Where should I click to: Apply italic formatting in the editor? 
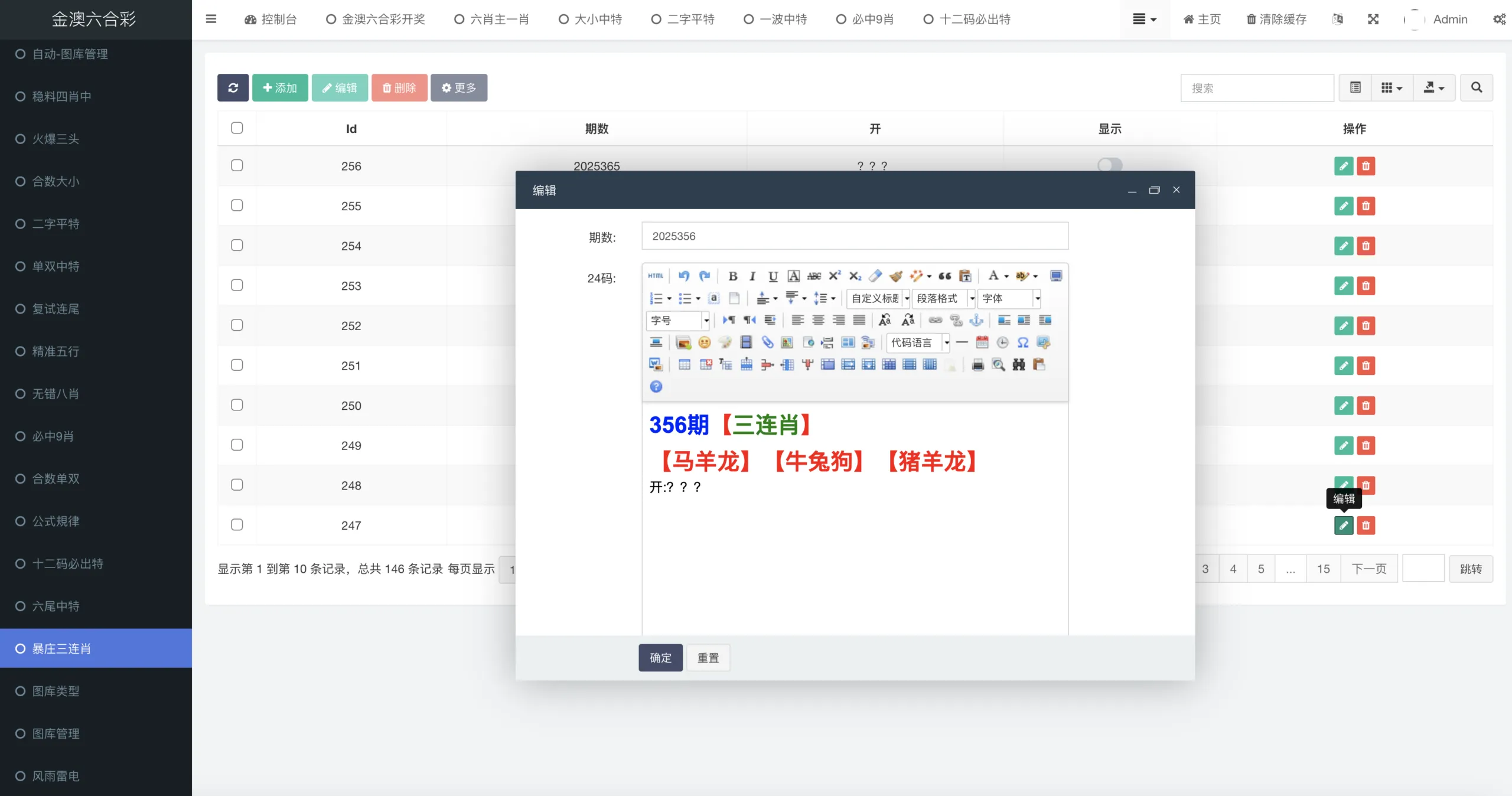click(x=752, y=276)
